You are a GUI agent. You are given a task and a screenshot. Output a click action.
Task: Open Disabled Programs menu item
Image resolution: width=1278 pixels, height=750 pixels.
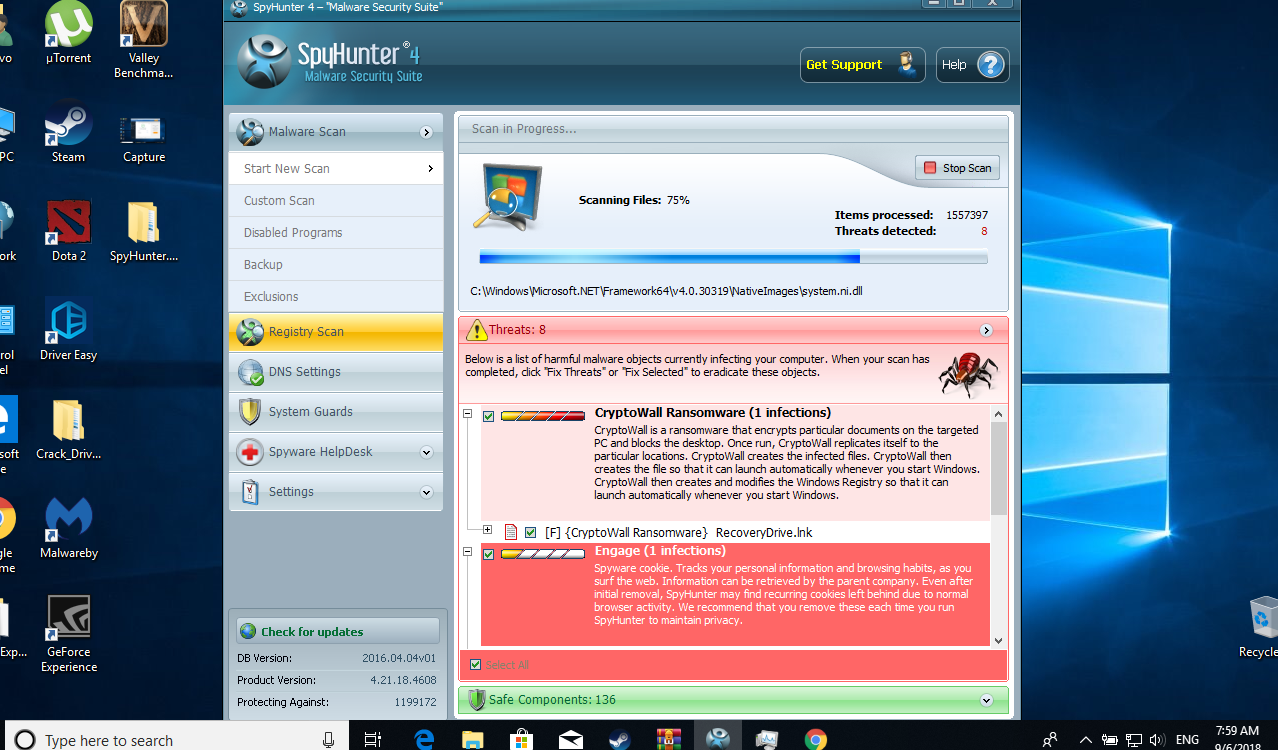coord(336,232)
